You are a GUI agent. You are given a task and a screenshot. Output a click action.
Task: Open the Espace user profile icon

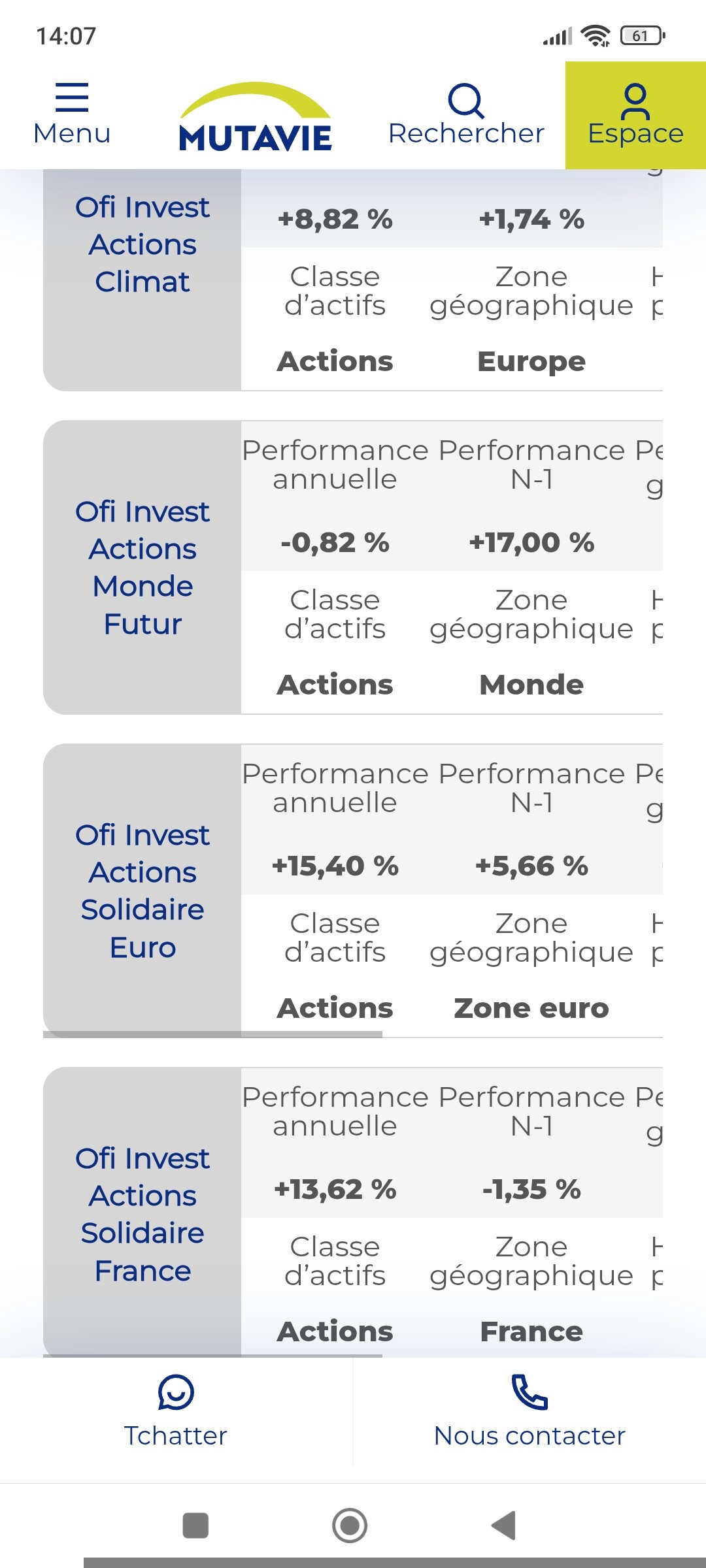635,101
